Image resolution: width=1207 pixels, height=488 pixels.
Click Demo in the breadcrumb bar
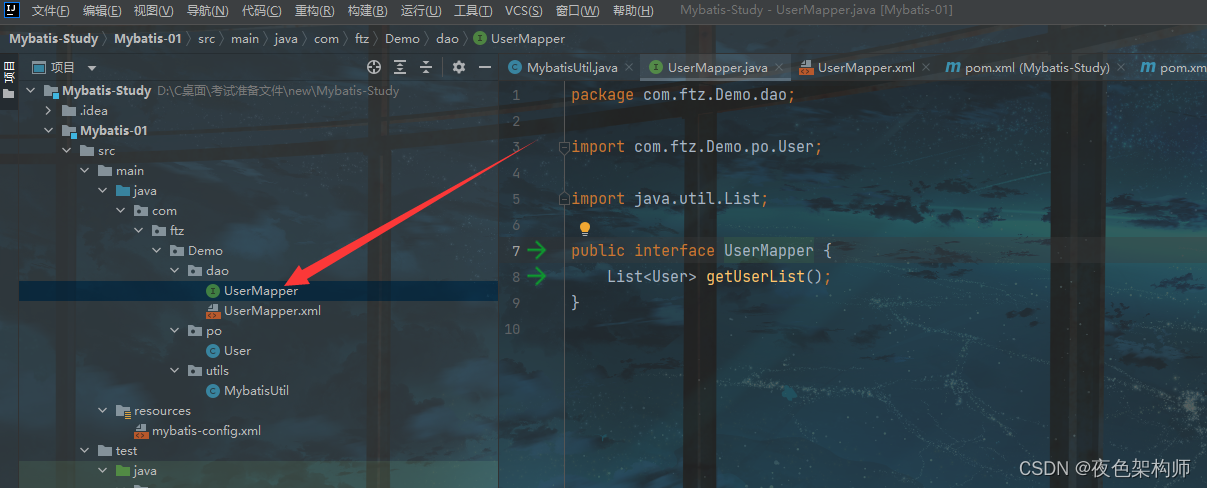pos(402,39)
